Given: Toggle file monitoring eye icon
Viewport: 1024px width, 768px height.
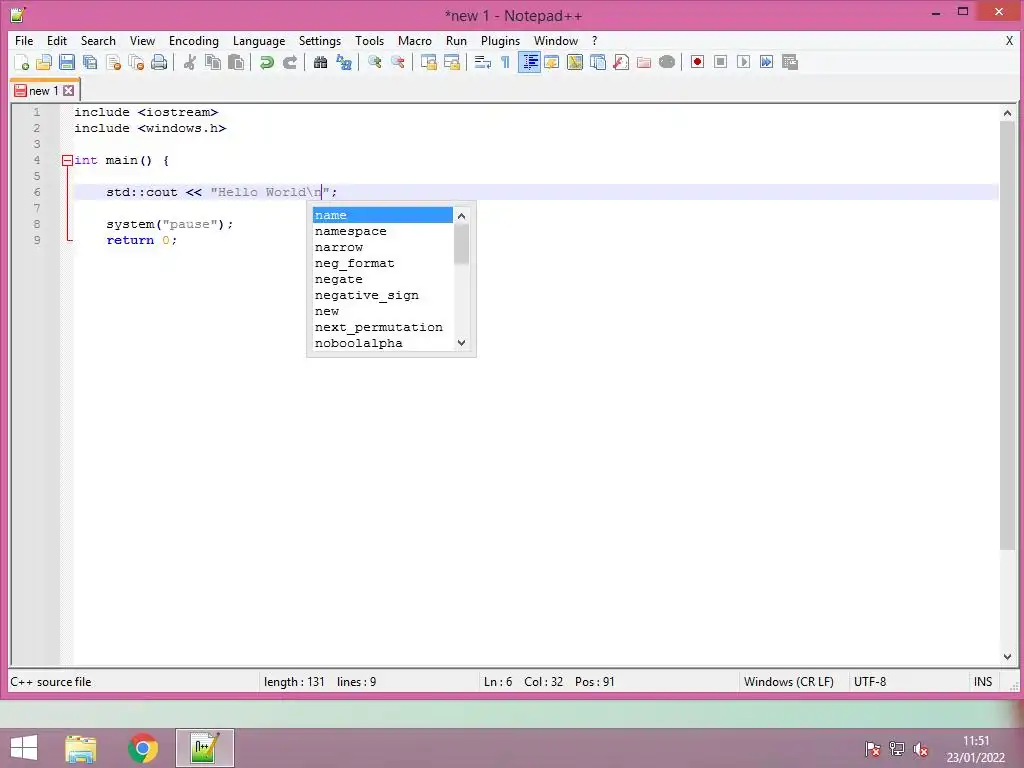Looking at the screenshot, I should [667, 62].
